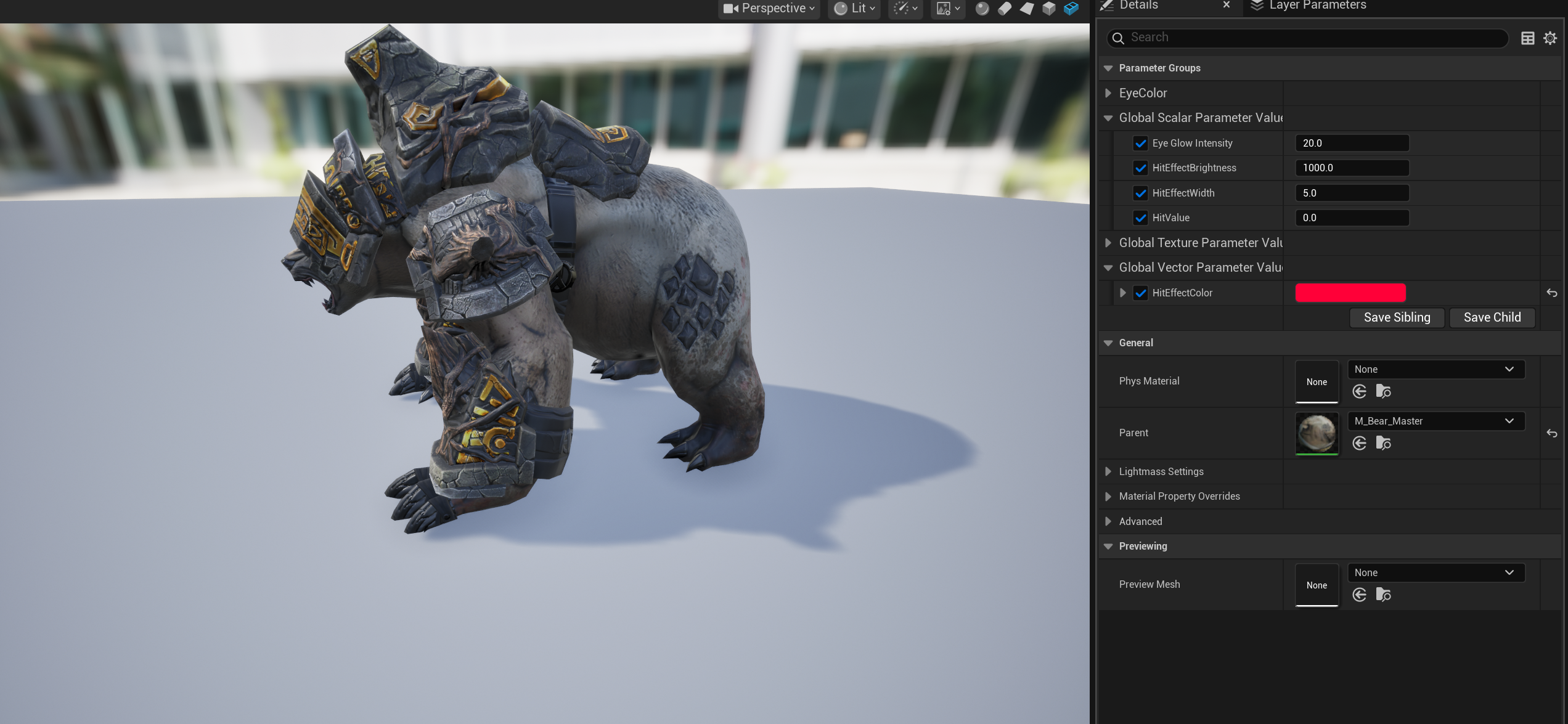1568x724 pixels.
Task: Click the Save Sibling button
Action: coord(1397,317)
